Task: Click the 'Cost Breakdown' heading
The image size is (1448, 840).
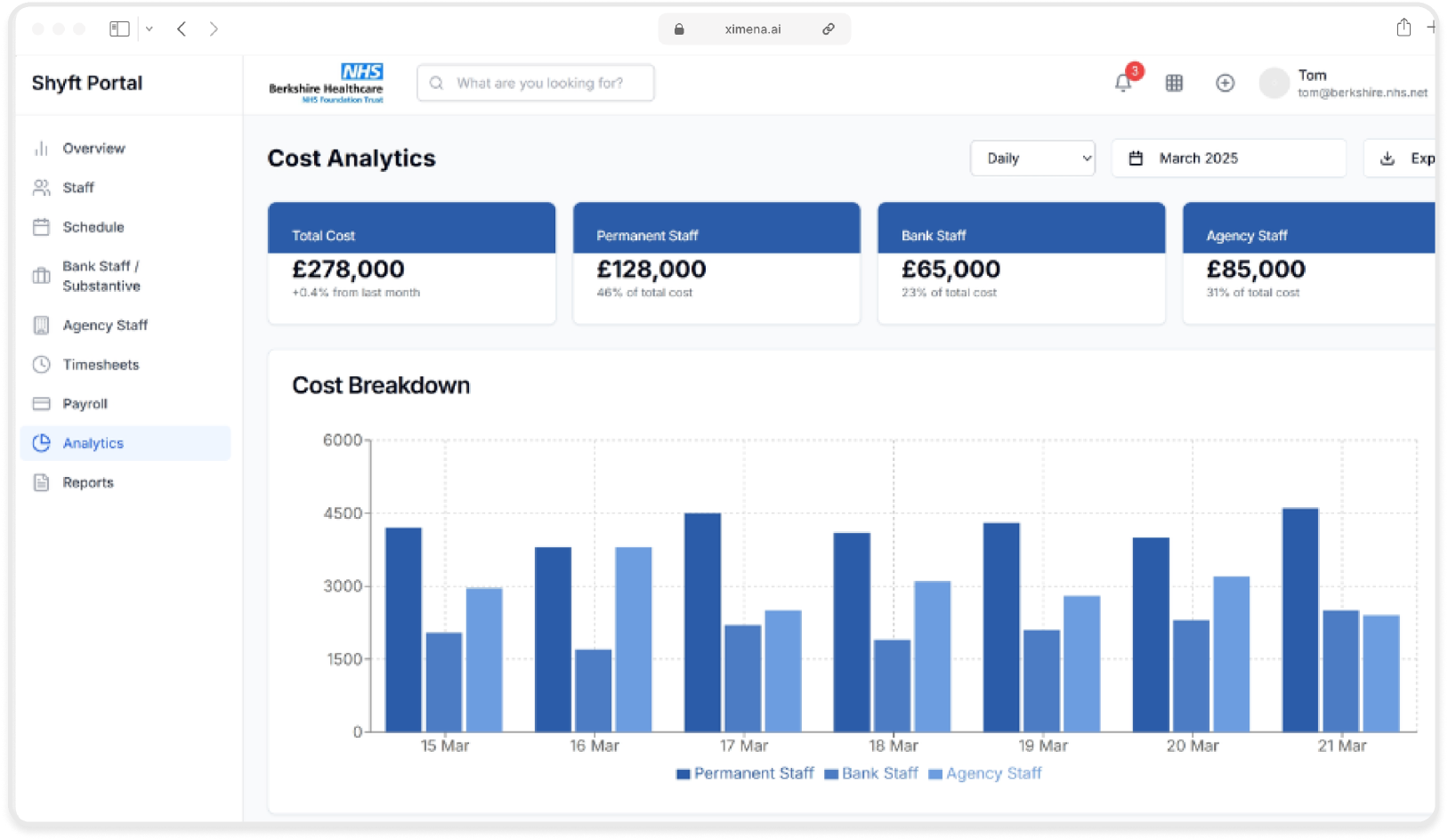Action: pyautogui.click(x=381, y=385)
